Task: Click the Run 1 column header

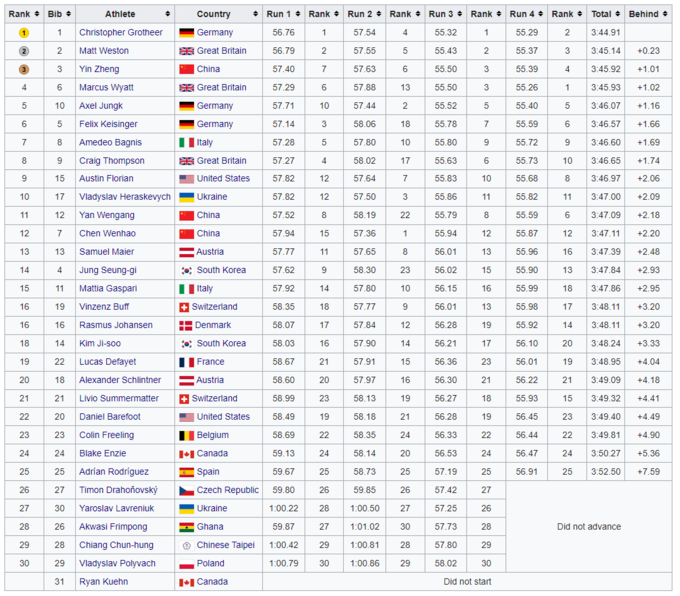Action: pos(283,14)
